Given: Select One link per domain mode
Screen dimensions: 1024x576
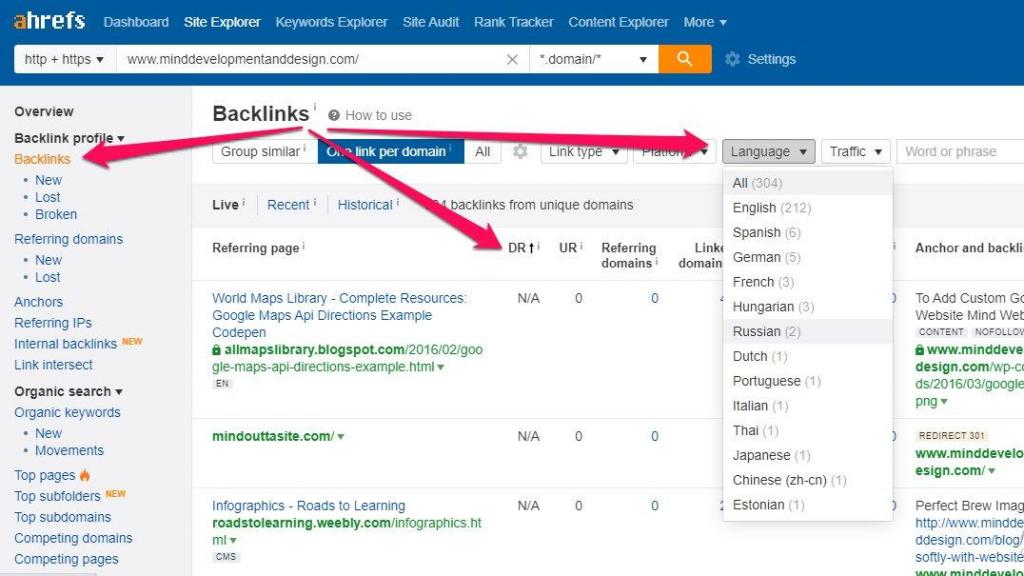Looking at the screenshot, I should pos(391,152).
